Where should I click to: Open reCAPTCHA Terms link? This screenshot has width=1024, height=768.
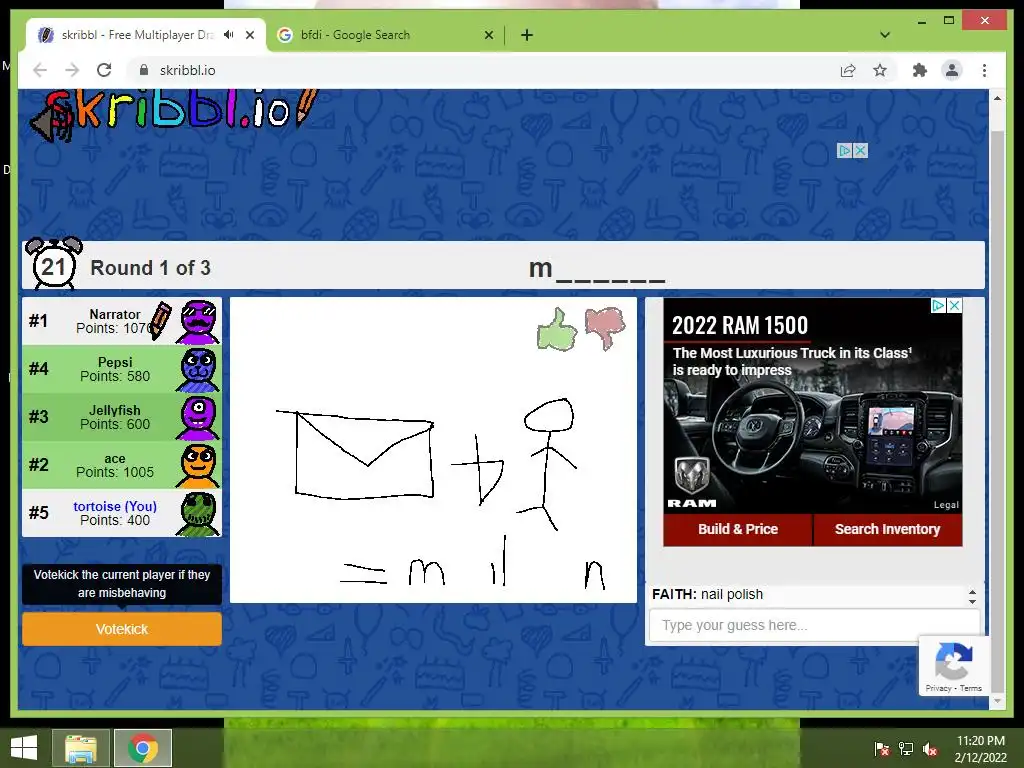click(971, 688)
